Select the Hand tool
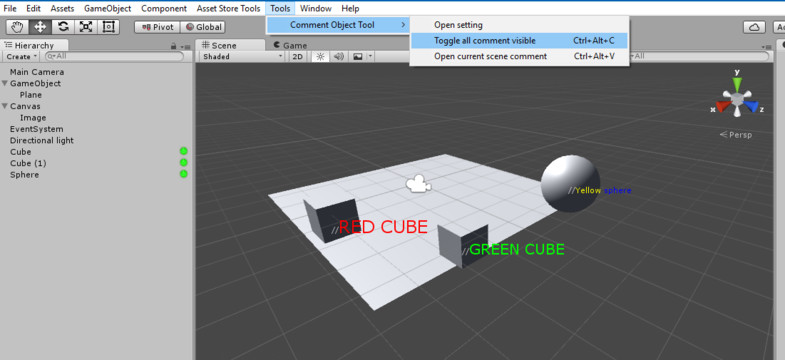 click(18, 27)
